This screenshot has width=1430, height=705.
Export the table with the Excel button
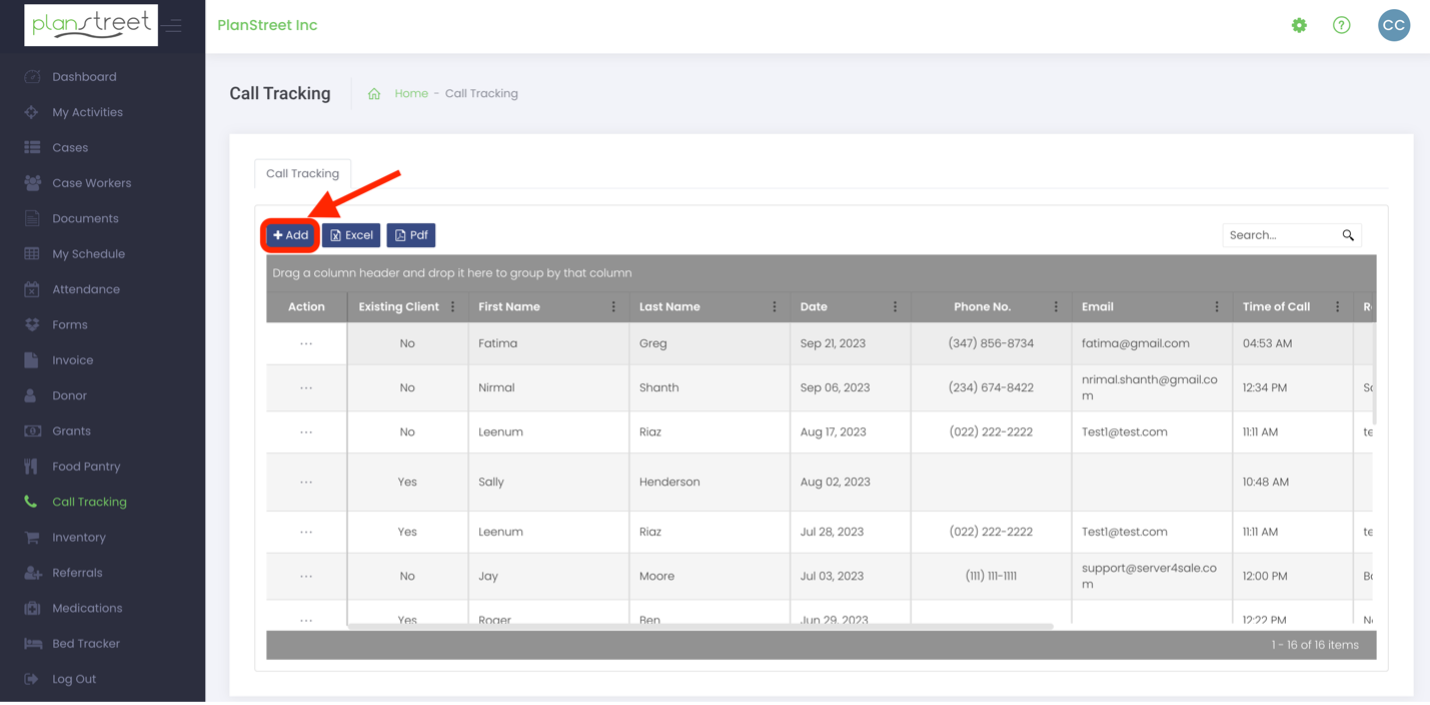[x=351, y=235]
